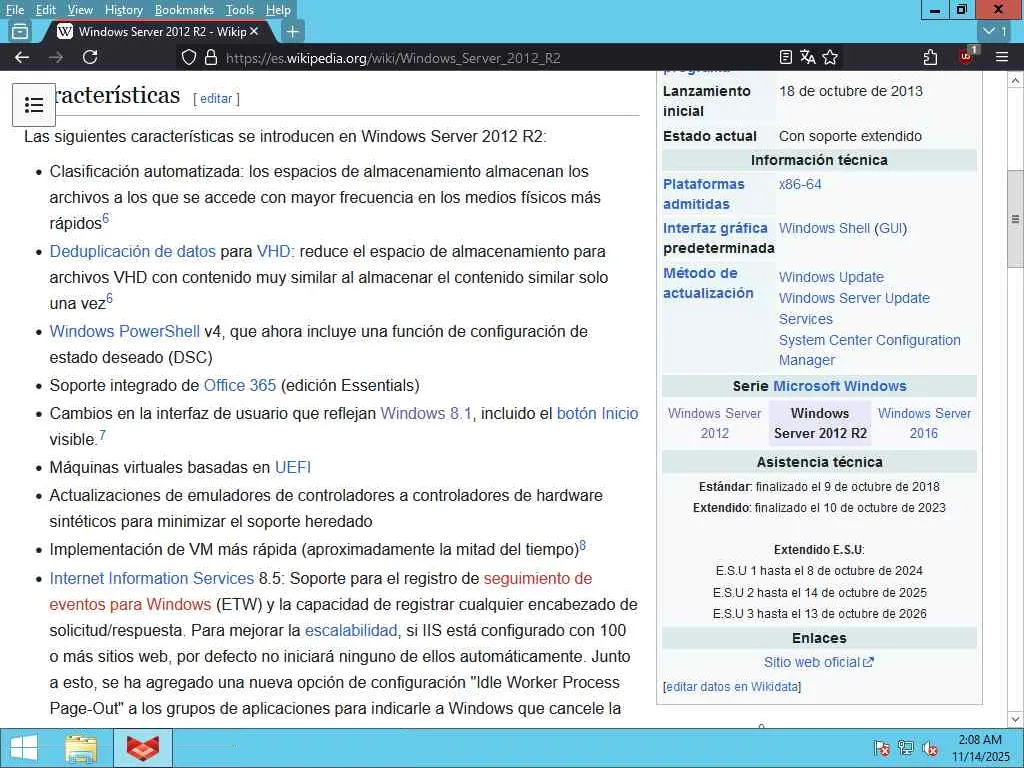Click the network tray icon

click(x=906, y=748)
